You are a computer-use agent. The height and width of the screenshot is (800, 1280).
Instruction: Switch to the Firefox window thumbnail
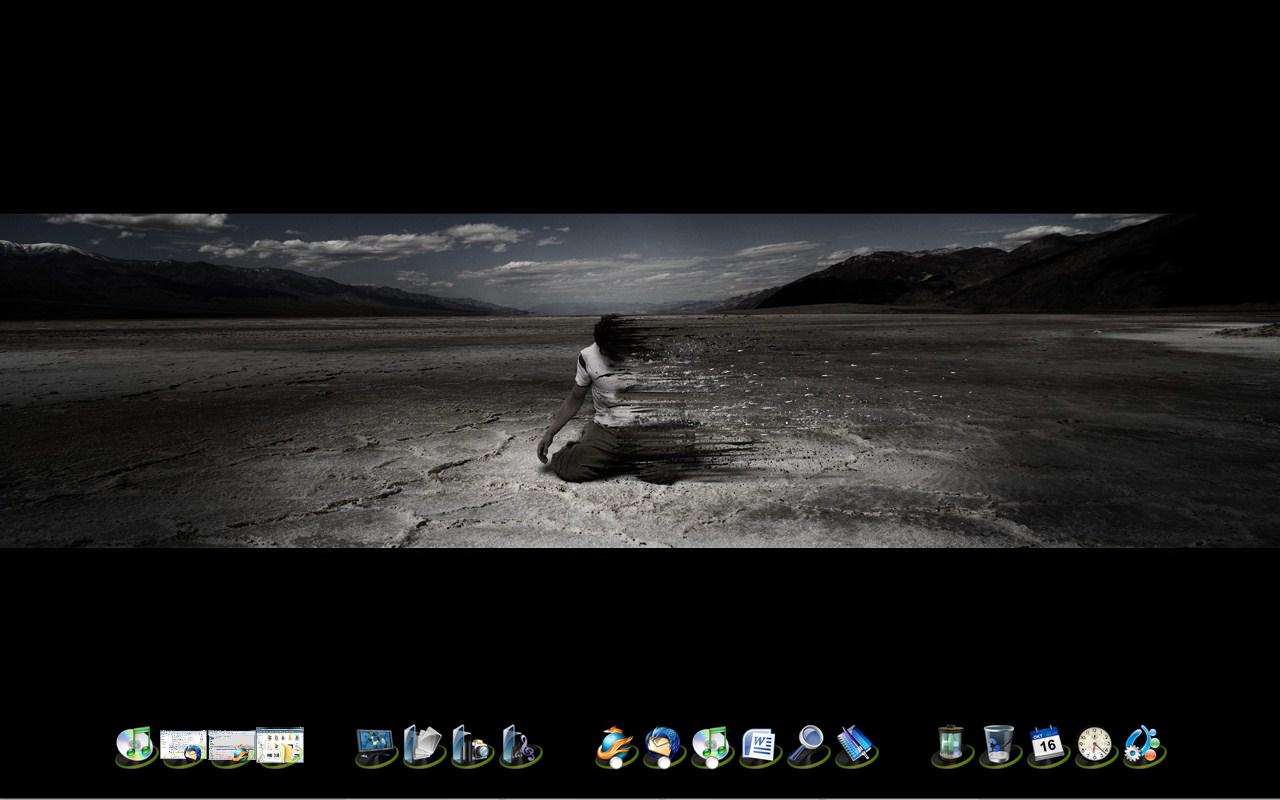tap(231, 746)
